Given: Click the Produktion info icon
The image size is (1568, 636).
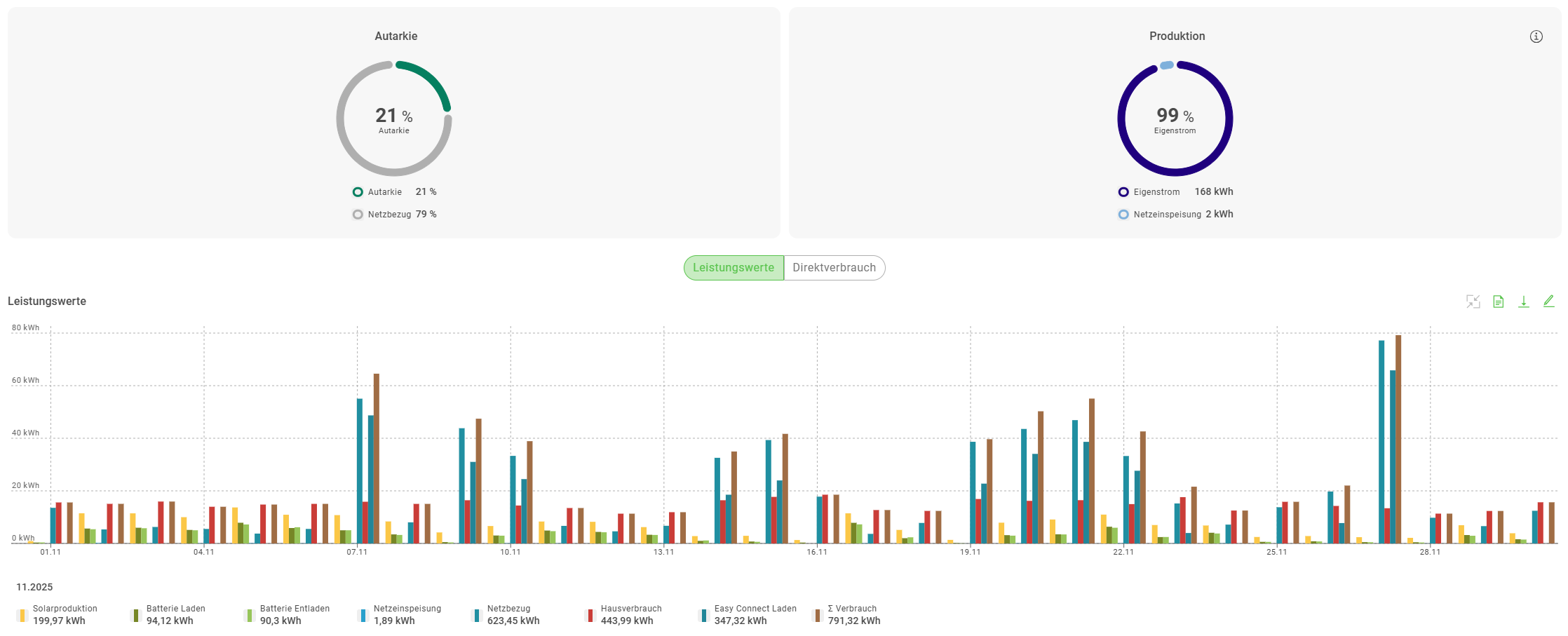Looking at the screenshot, I should (x=1536, y=36).
